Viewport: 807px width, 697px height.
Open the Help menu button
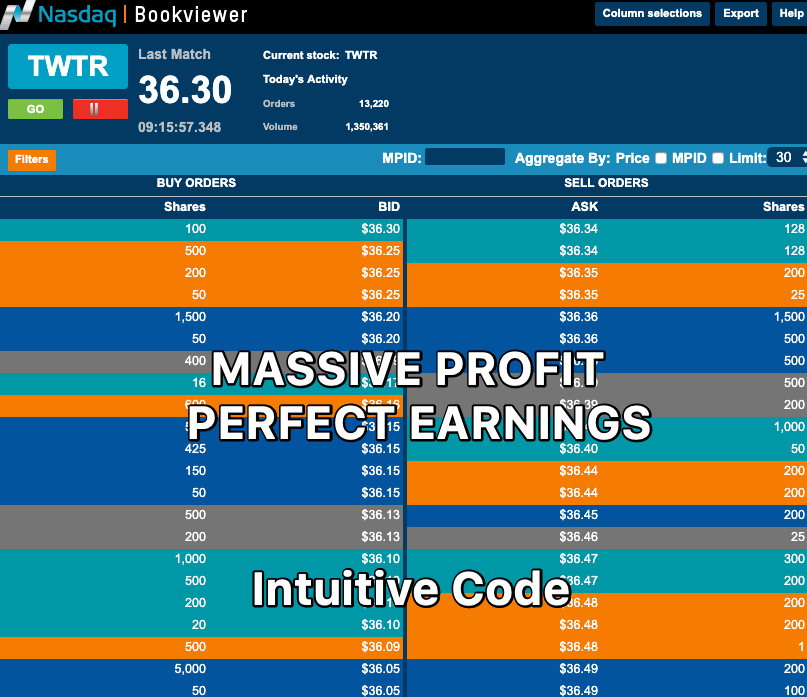(x=790, y=13)
